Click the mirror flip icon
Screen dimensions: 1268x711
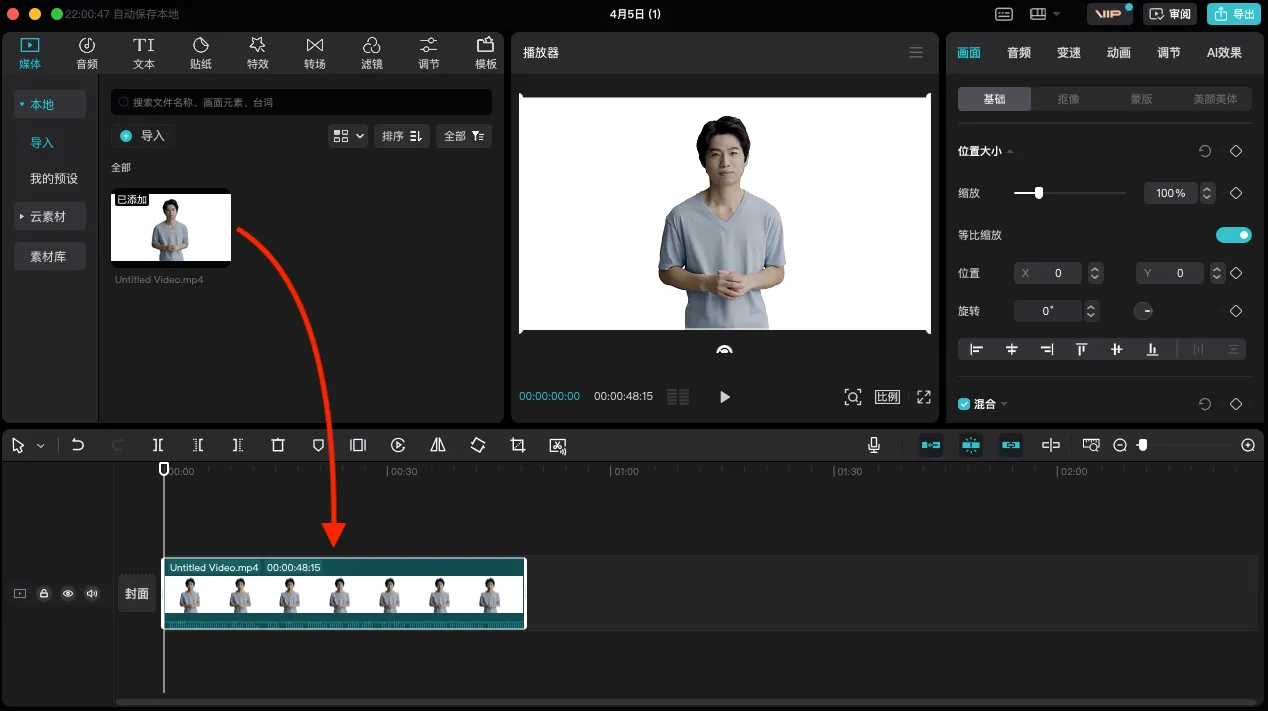438,445
